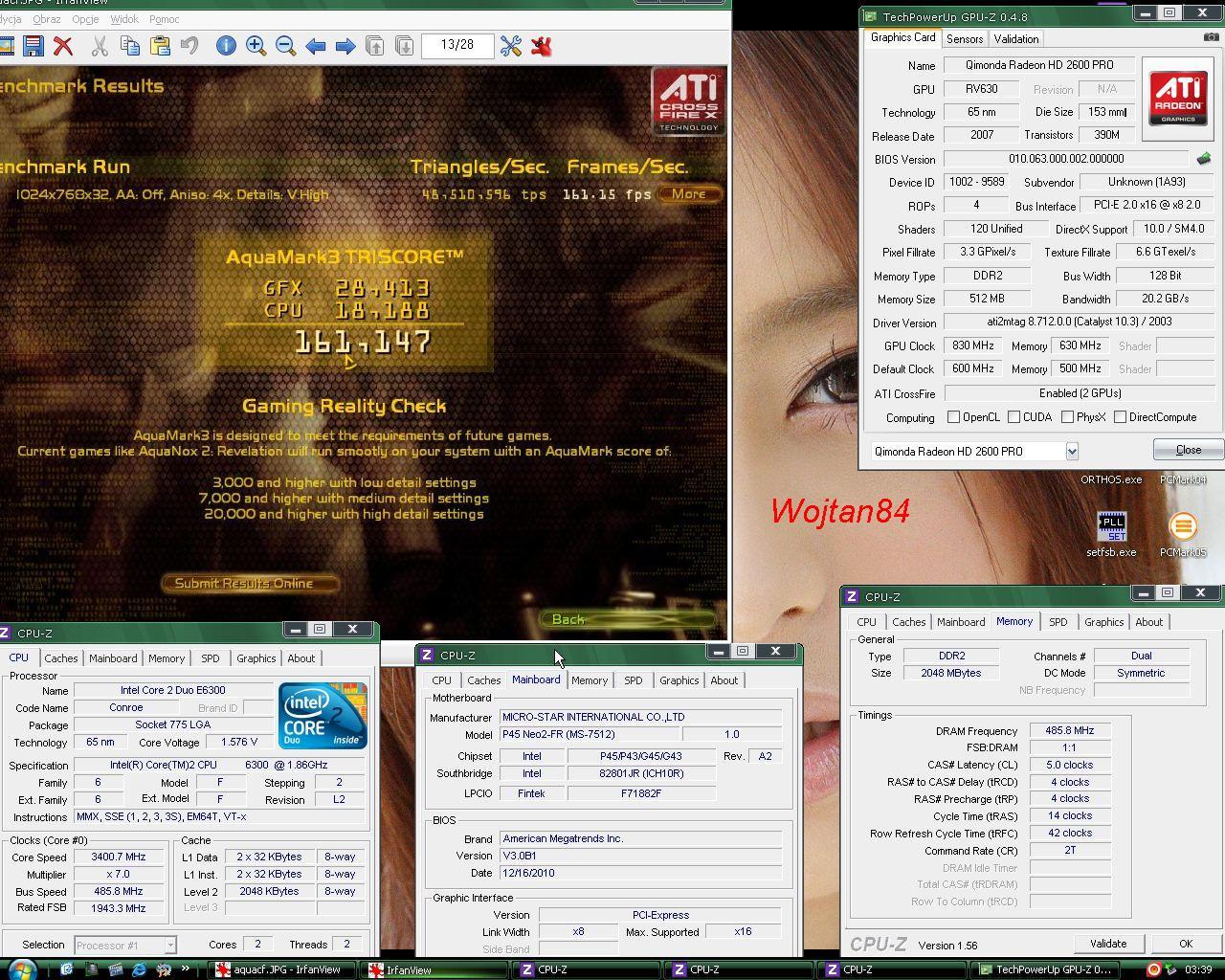Click the Close button in GPU-Z
1225x980 pixels.
coord(1189,450)
